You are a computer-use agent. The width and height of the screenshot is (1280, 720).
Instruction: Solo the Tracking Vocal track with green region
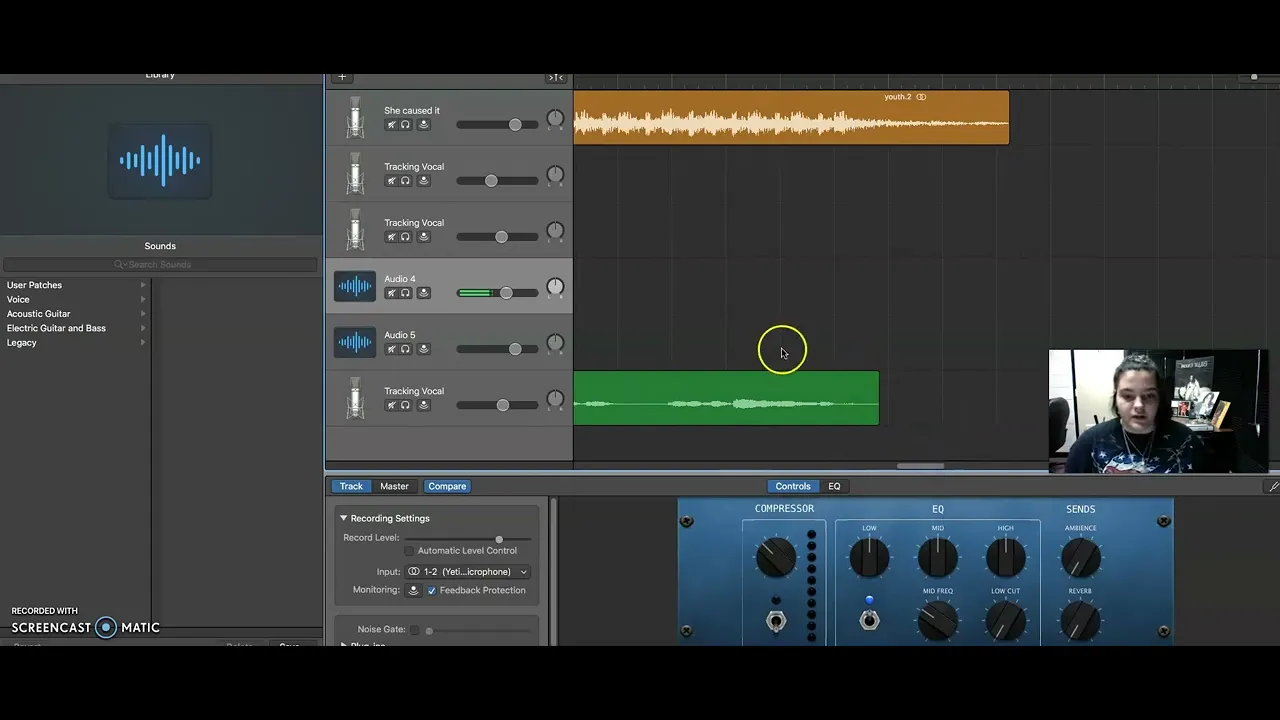(x=405, y=405)
